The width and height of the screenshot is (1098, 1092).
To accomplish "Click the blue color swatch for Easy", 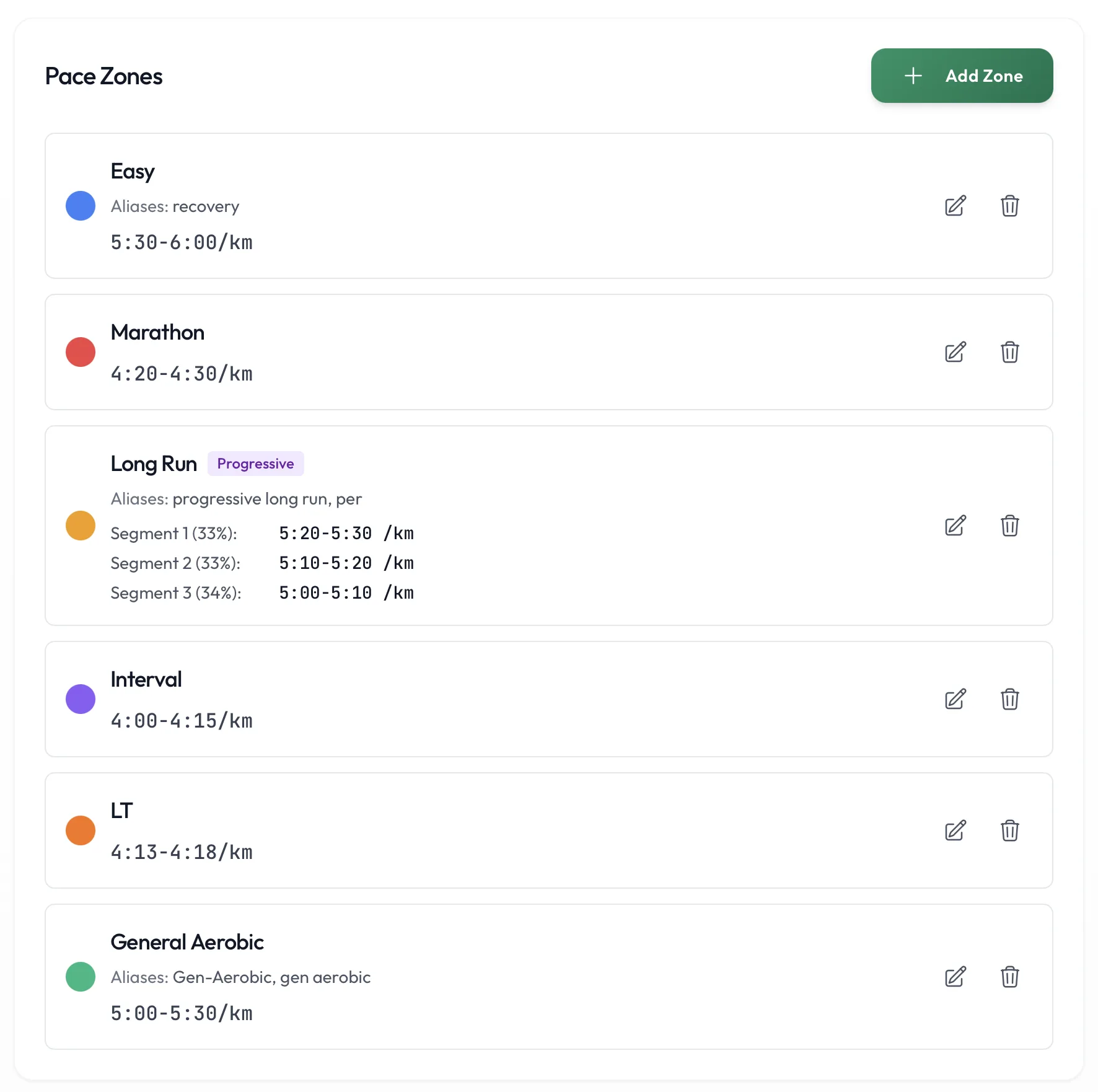I will pyautogui.click(x=80, y=206).
